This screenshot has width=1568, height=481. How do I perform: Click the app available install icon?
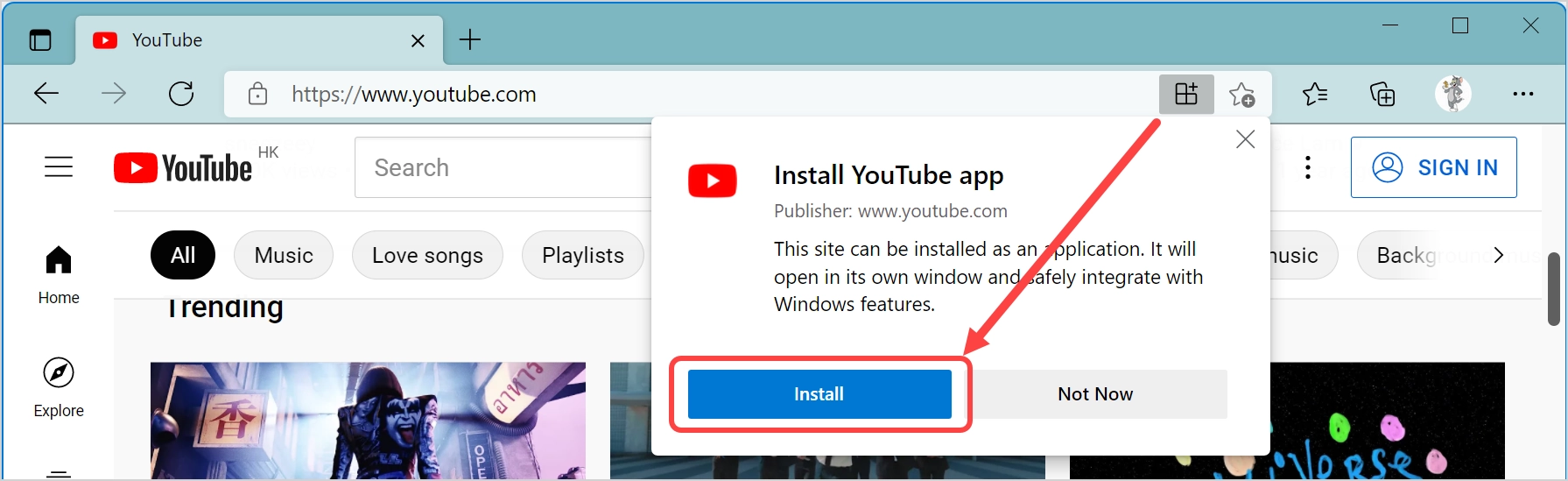coord(1186,94)
